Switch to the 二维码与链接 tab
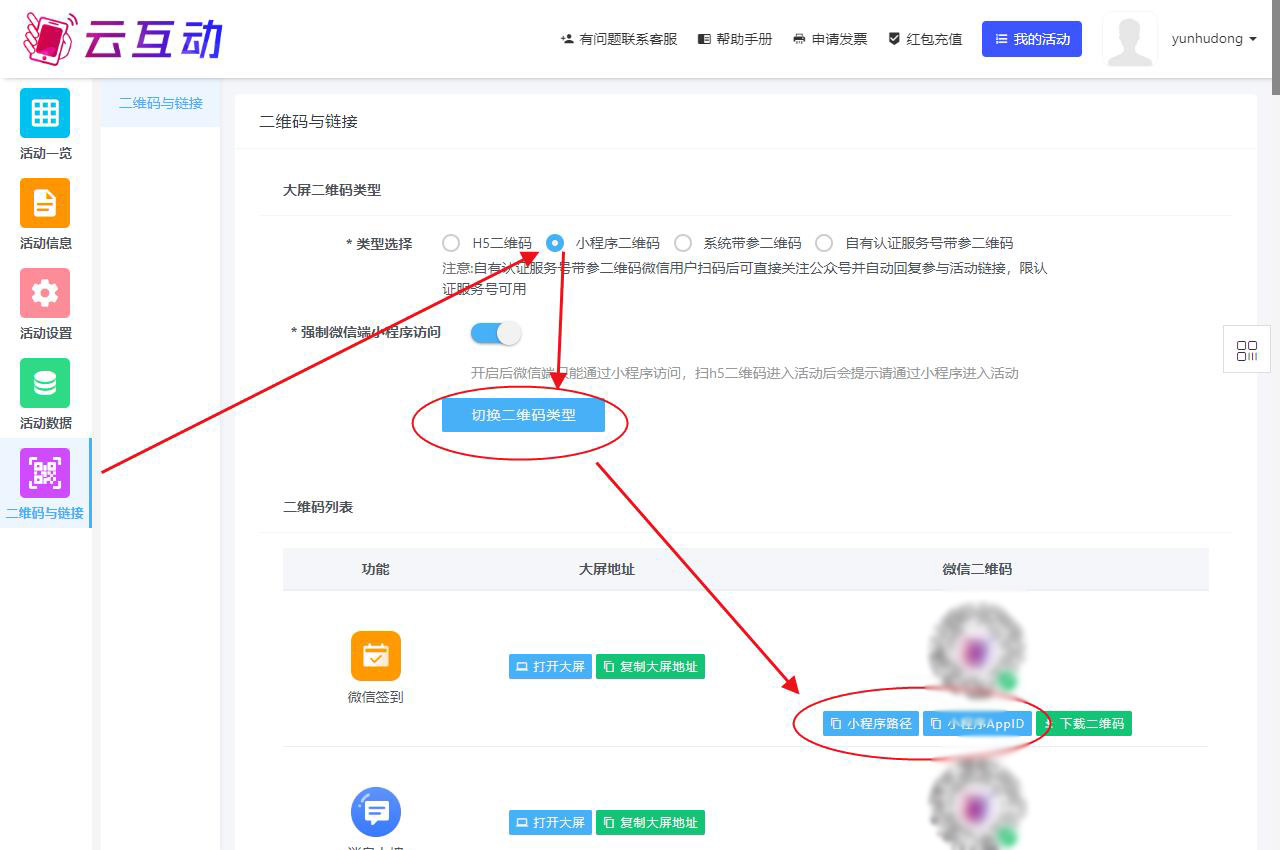This screenshot has width=1280, height=850. [160, 103]
